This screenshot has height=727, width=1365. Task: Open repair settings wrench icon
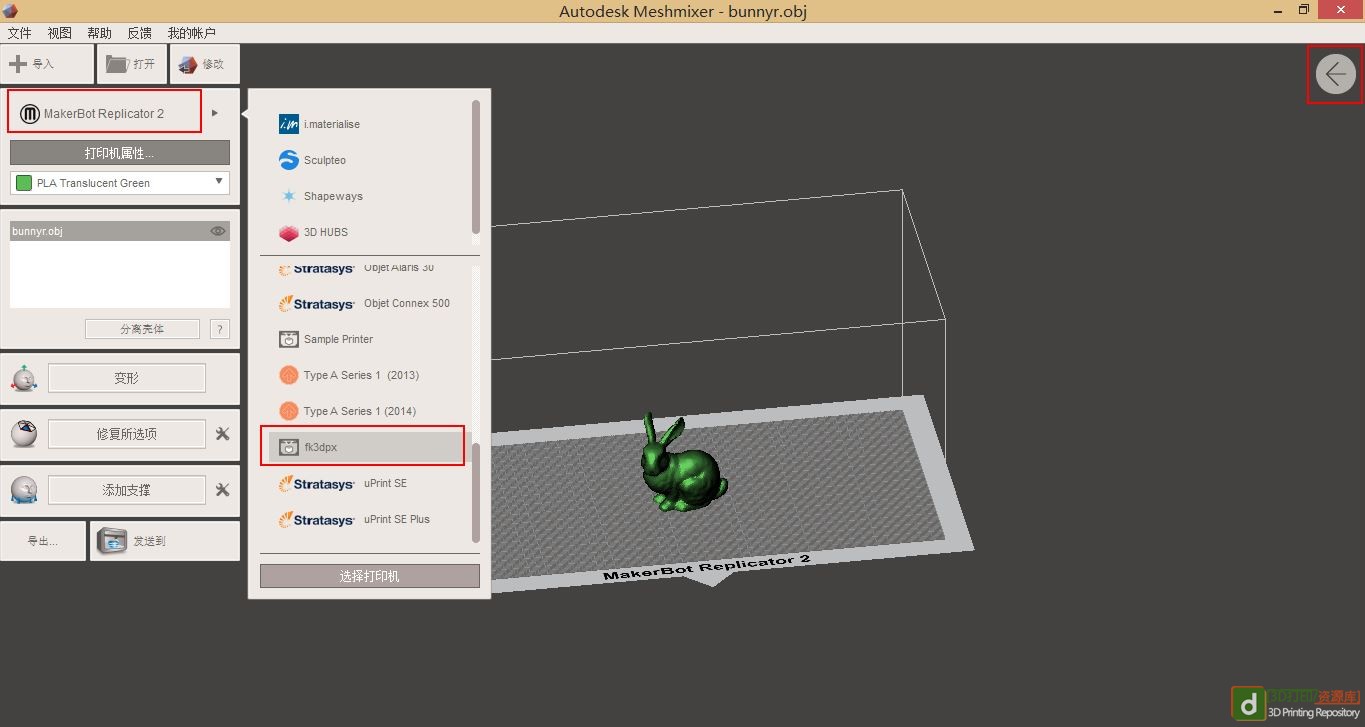pyautogui.click(x=222, y=434)
